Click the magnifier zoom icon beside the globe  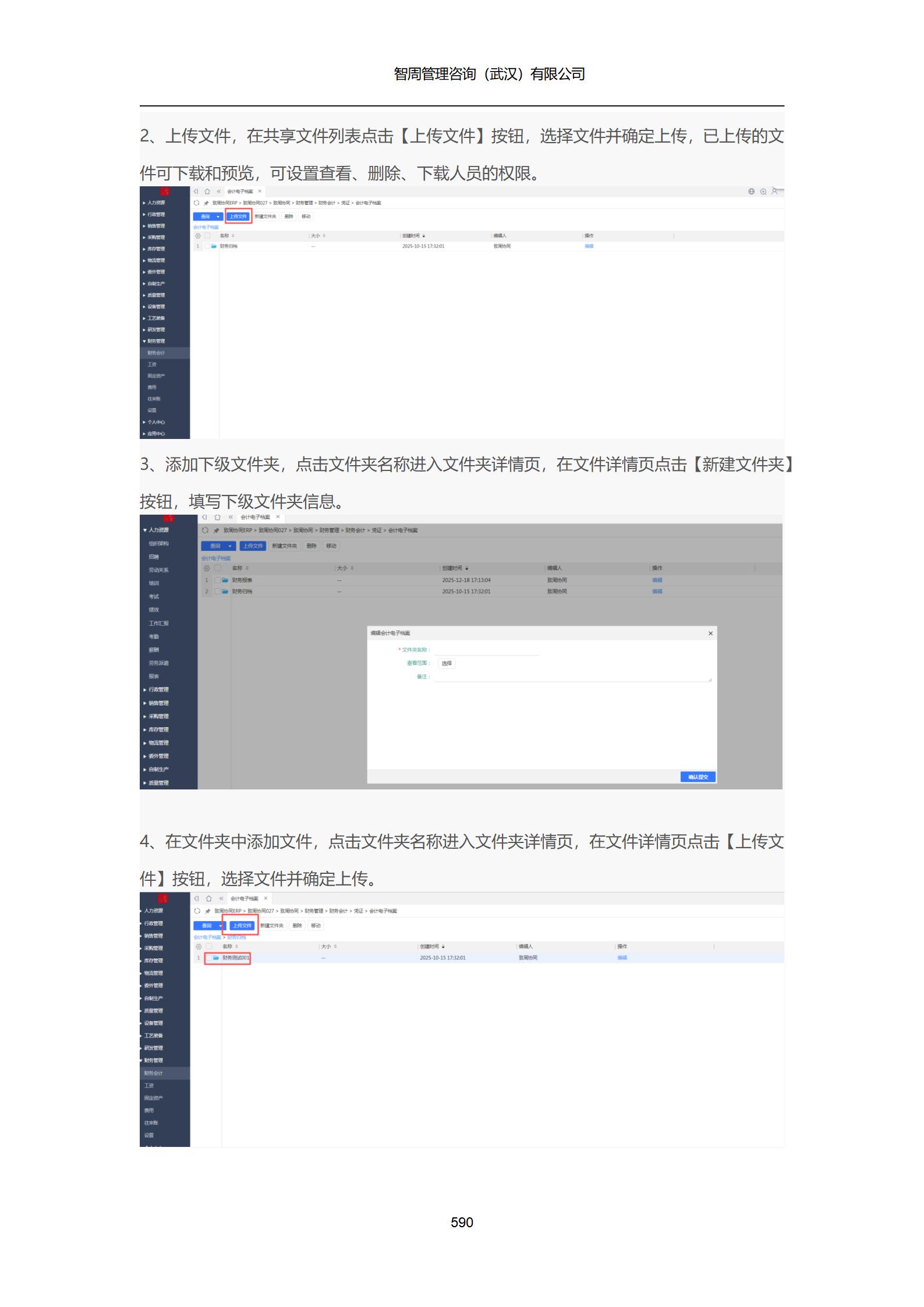pyautogui.click(x=763, y=192)
